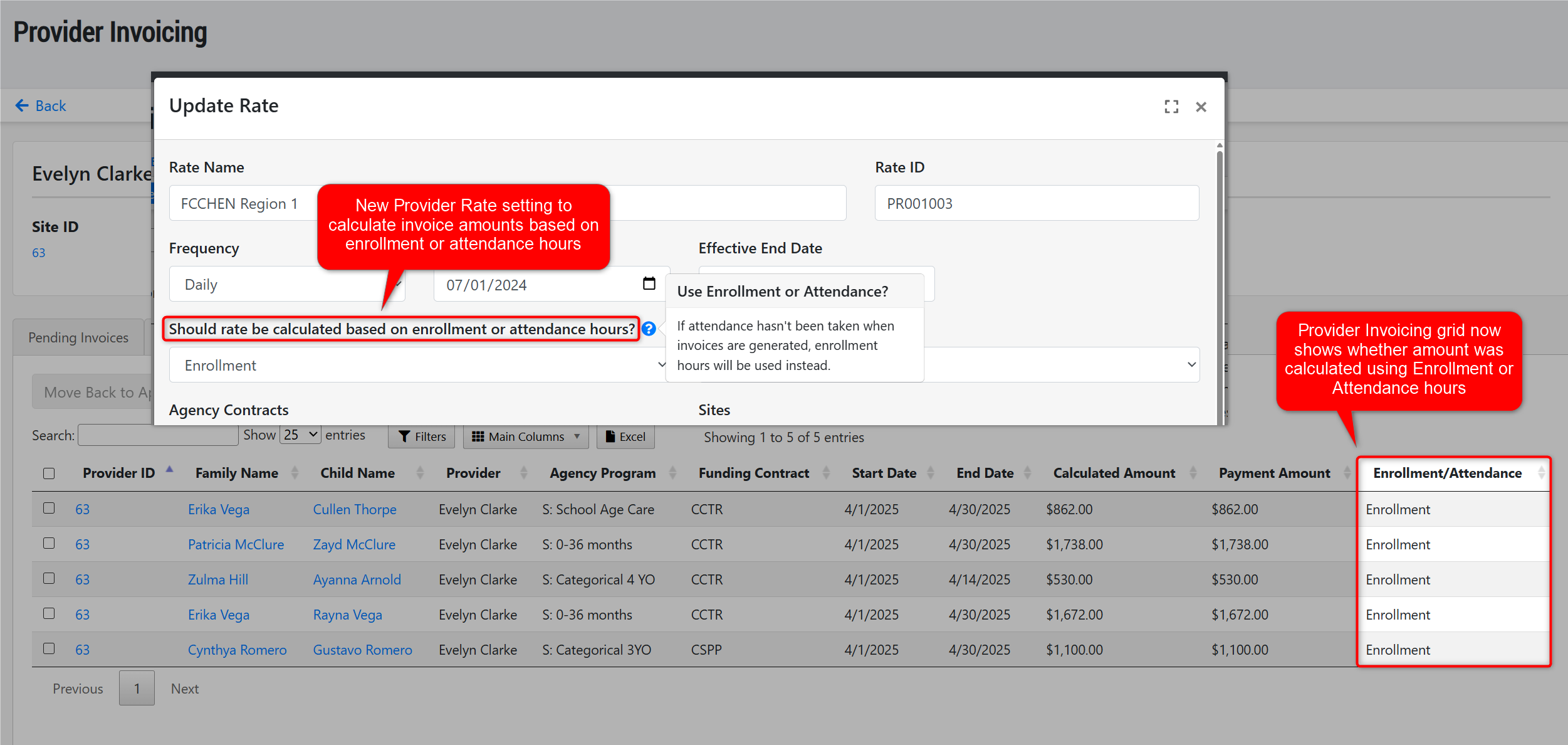Expand the Show 25 entries dropdown
1568x745 pixels.
pyautogui.click(x=301, y=435)
